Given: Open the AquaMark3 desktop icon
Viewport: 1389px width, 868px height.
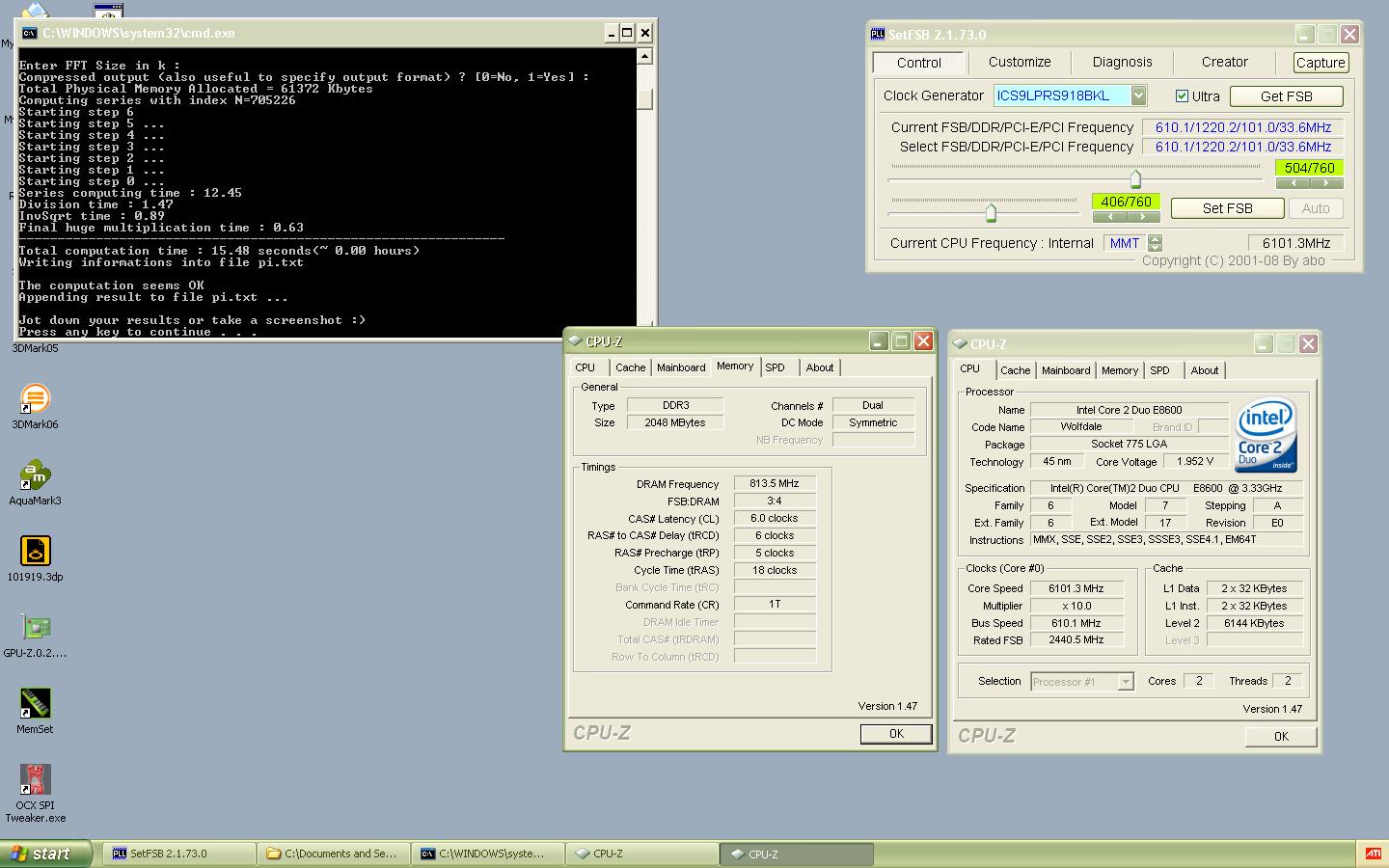Looking at the screenshot, I should (35, 475).
